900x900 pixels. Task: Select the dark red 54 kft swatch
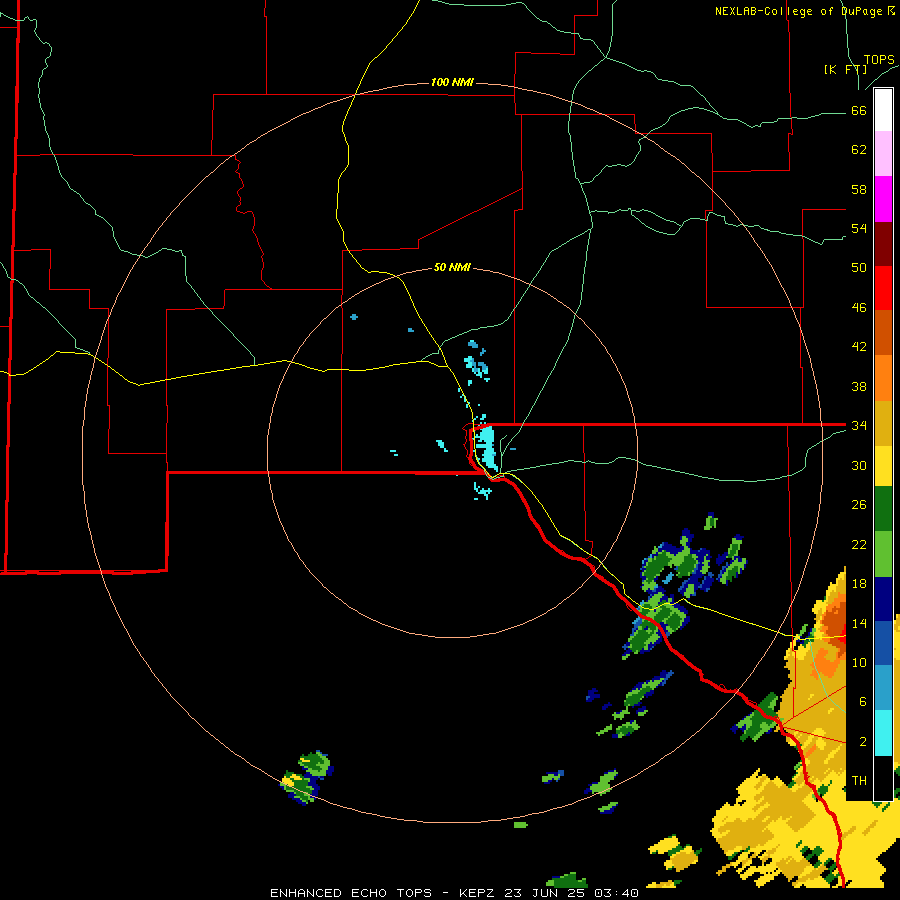[x=883, y=244]
